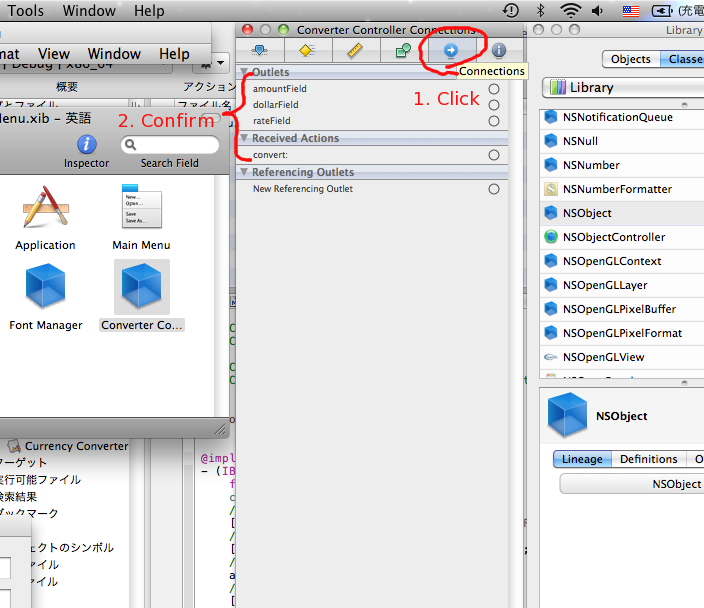Collapse the Received Actions section
This screenshot has height=608, width=704.
coord(245,138)
